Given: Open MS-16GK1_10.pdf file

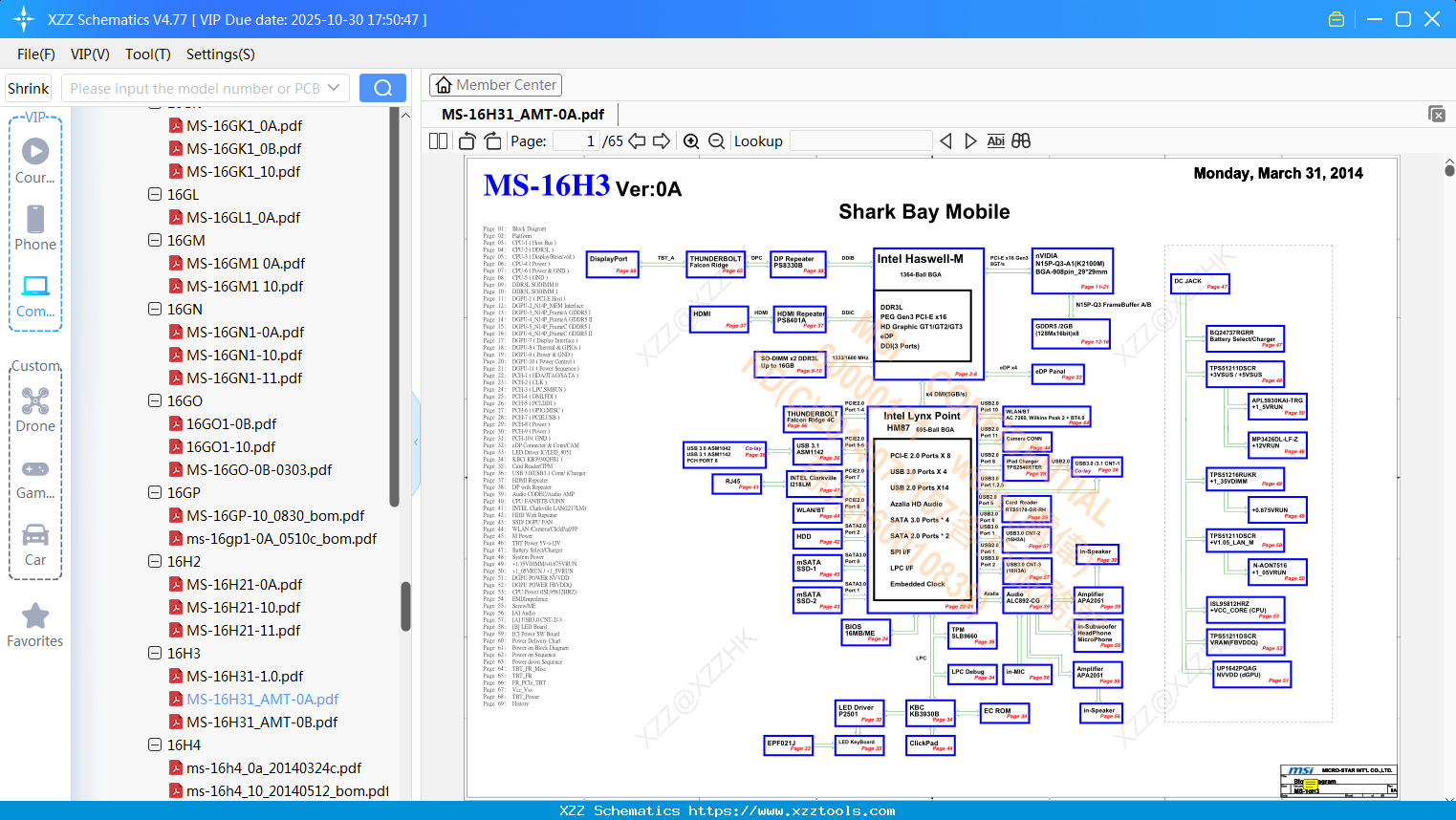Looking at the screenshot, I should tap(243, 171).
